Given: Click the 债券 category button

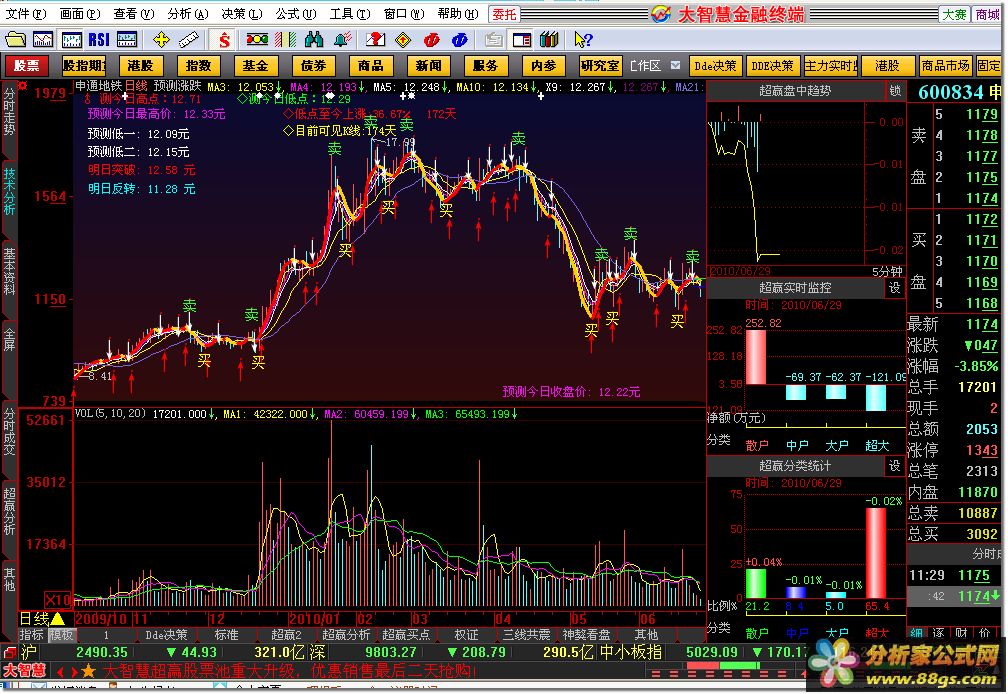Looking at the screenshot, I should tap(313, 66).
